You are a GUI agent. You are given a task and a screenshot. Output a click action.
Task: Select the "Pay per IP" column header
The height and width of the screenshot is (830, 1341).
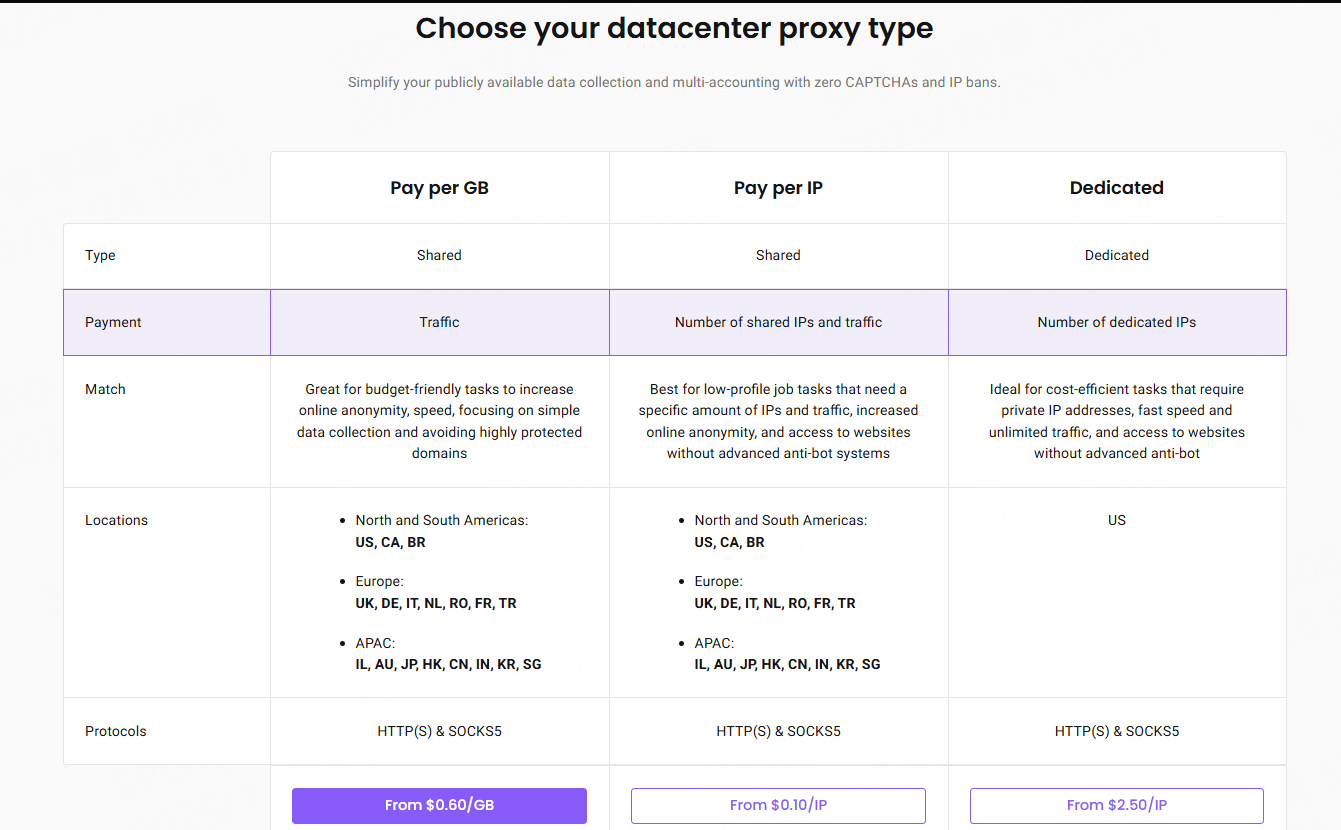pyautogui.click(x=778, y=188)
